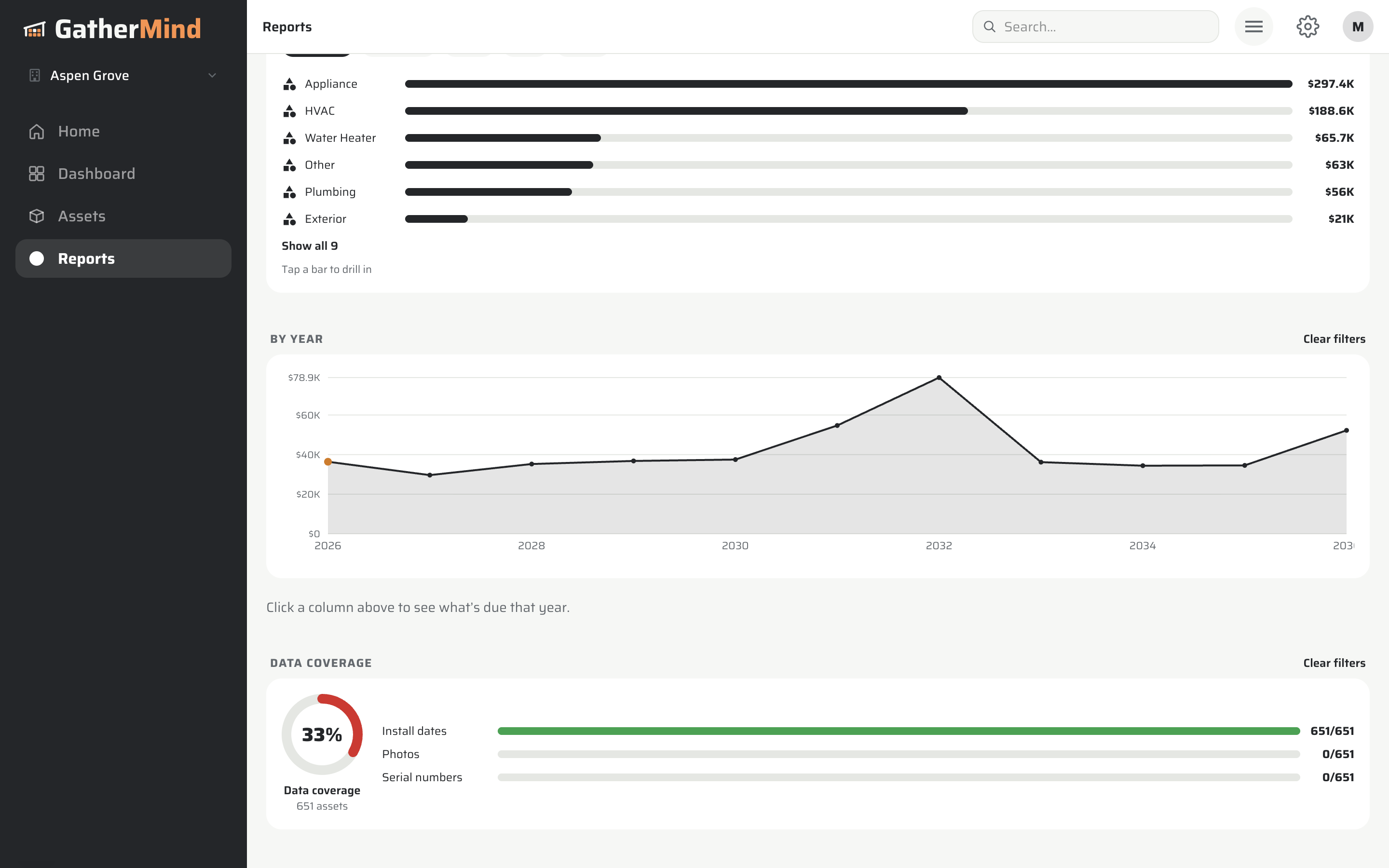The image size is (1389, 868).
Task: Click the $65.7K Water Heater value
Action: (1335, 138)
